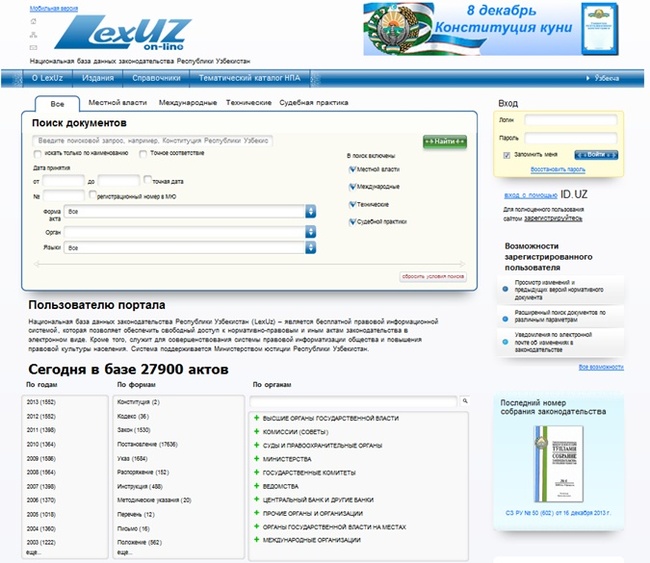The image size is (650, 563).
Task: Click plus icon next to МИНИСТЕРСТВА
Action: click(257, 459)
